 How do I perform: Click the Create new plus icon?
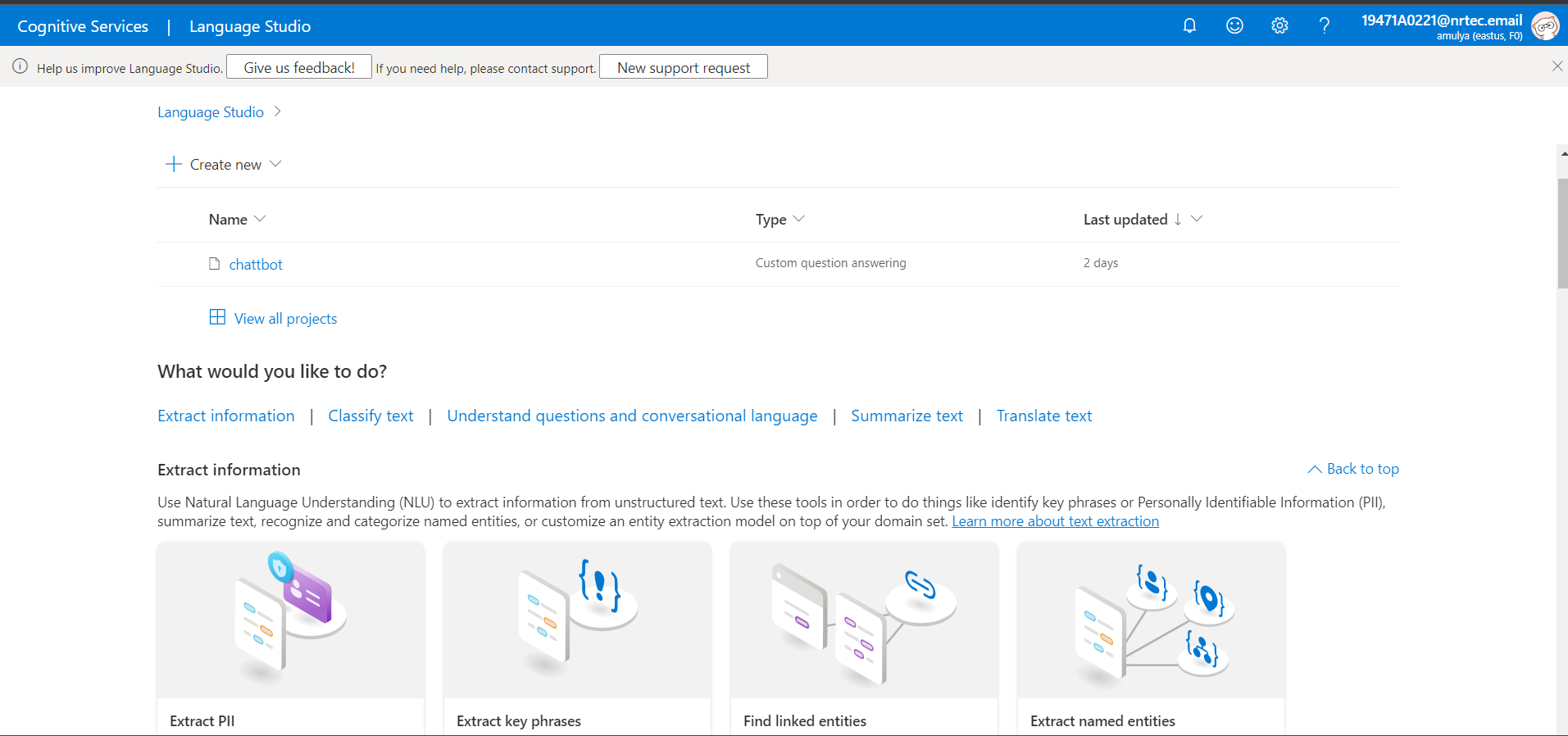click(174, 164)
